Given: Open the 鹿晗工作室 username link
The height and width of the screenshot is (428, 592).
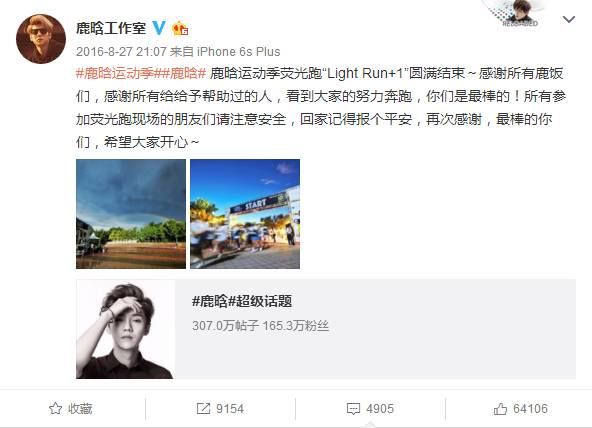Looking at the screenshot, I should 111,28.
